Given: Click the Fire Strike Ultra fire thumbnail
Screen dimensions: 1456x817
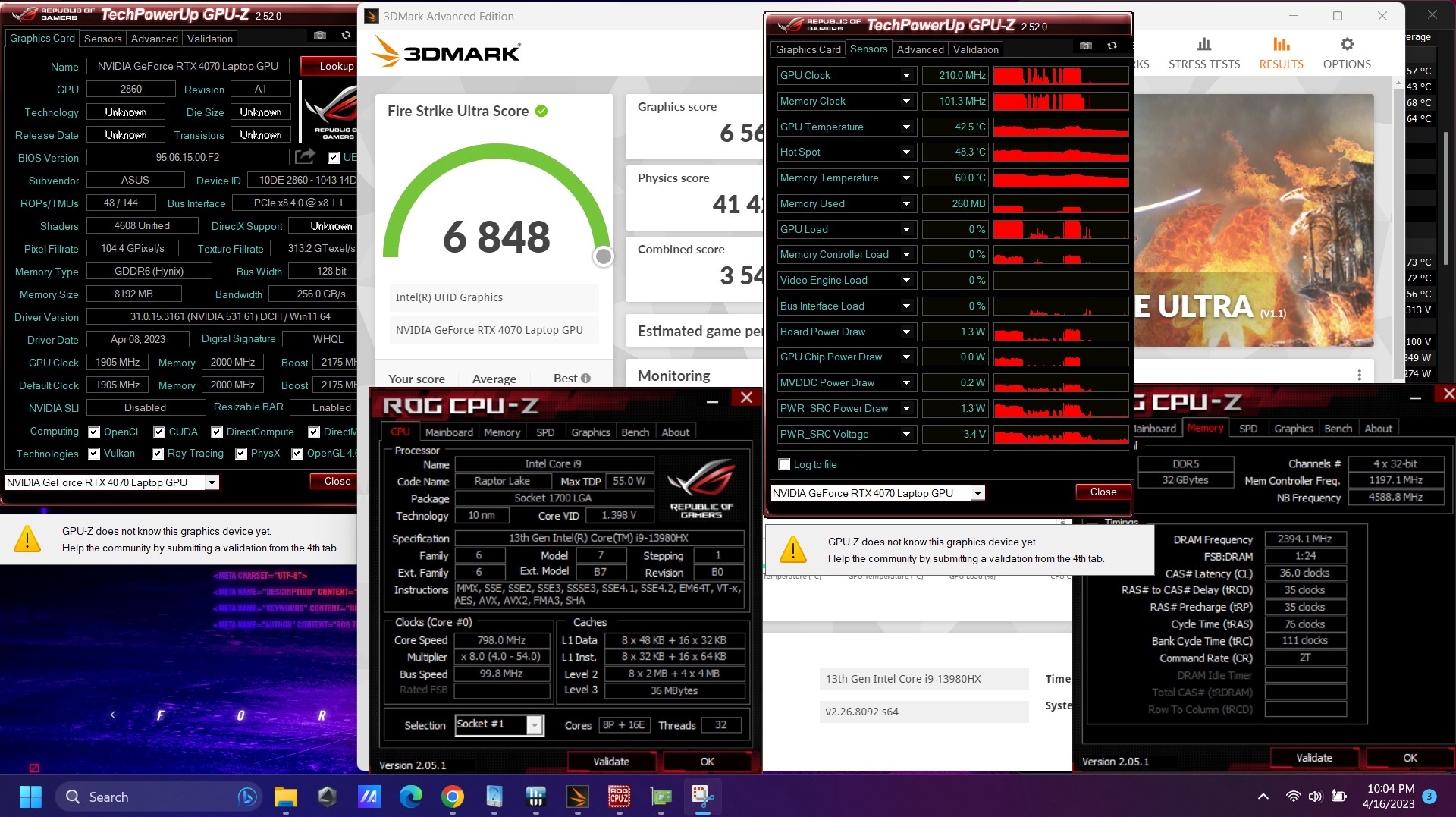Looking at the screenshot, I should click(x=1254, y=220).
